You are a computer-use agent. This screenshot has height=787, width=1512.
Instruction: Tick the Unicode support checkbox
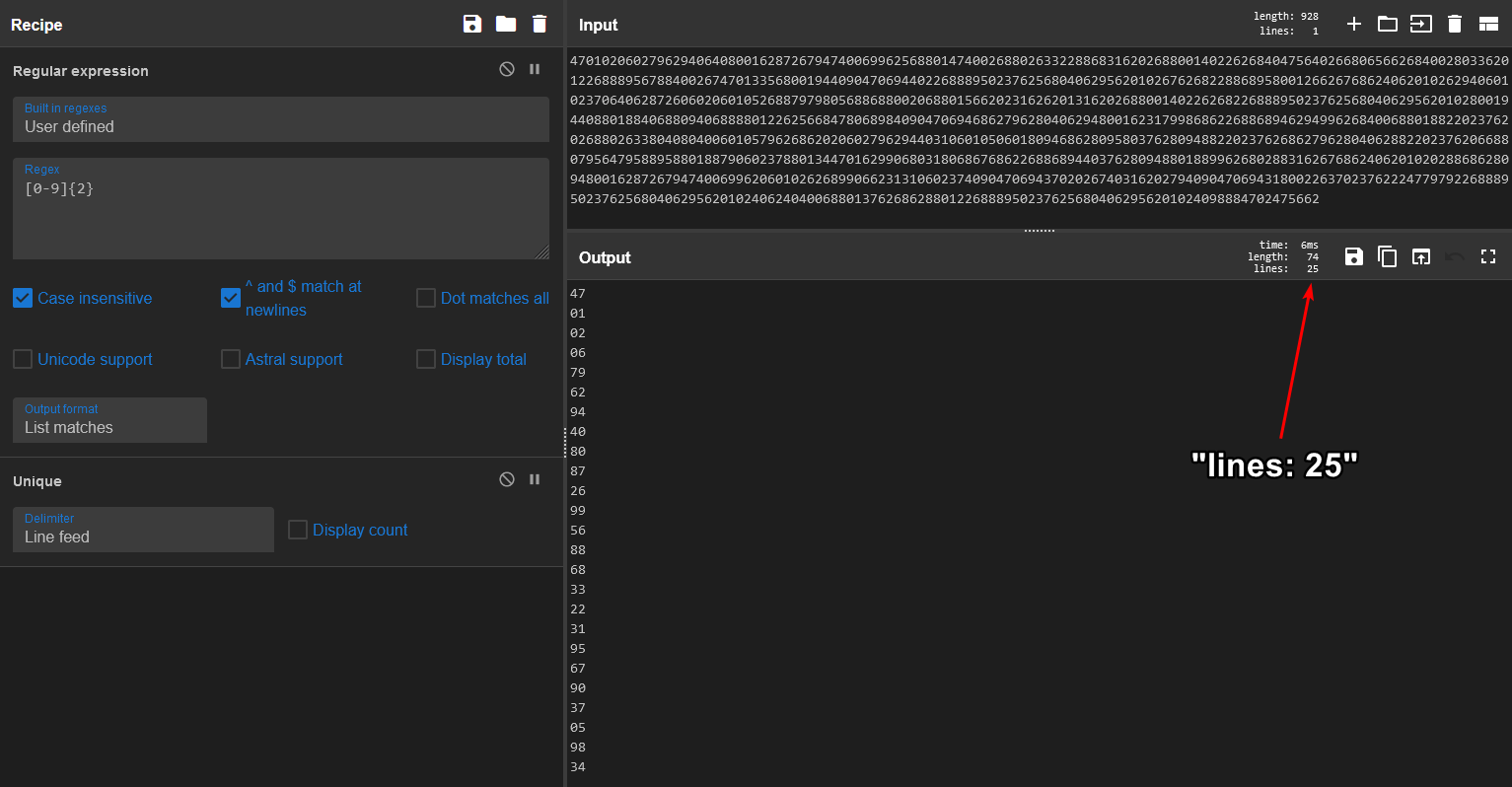point(23,359)
